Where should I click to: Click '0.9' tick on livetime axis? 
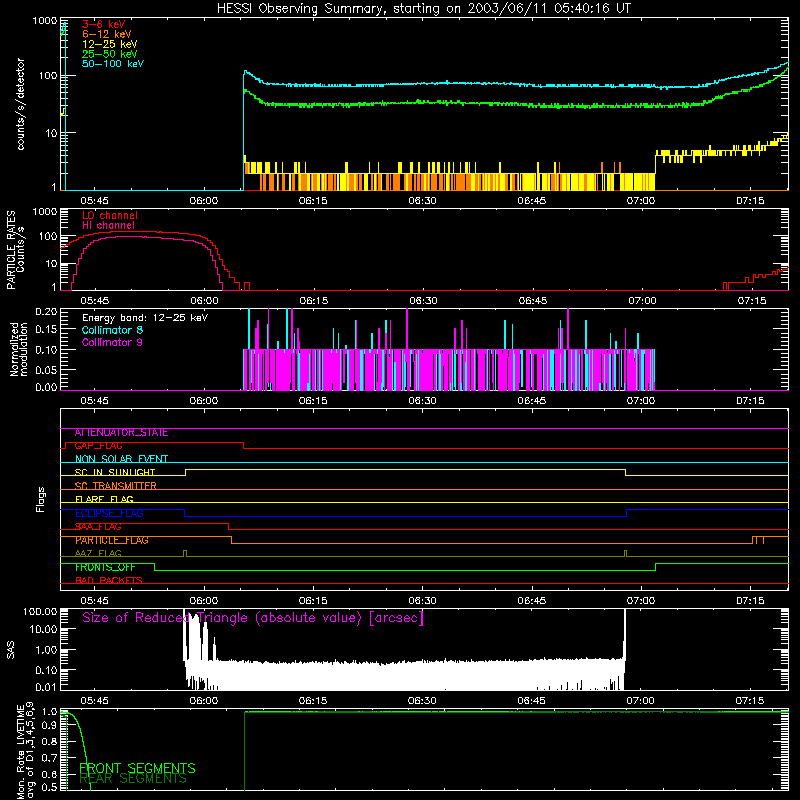click(x=50, y=726)
